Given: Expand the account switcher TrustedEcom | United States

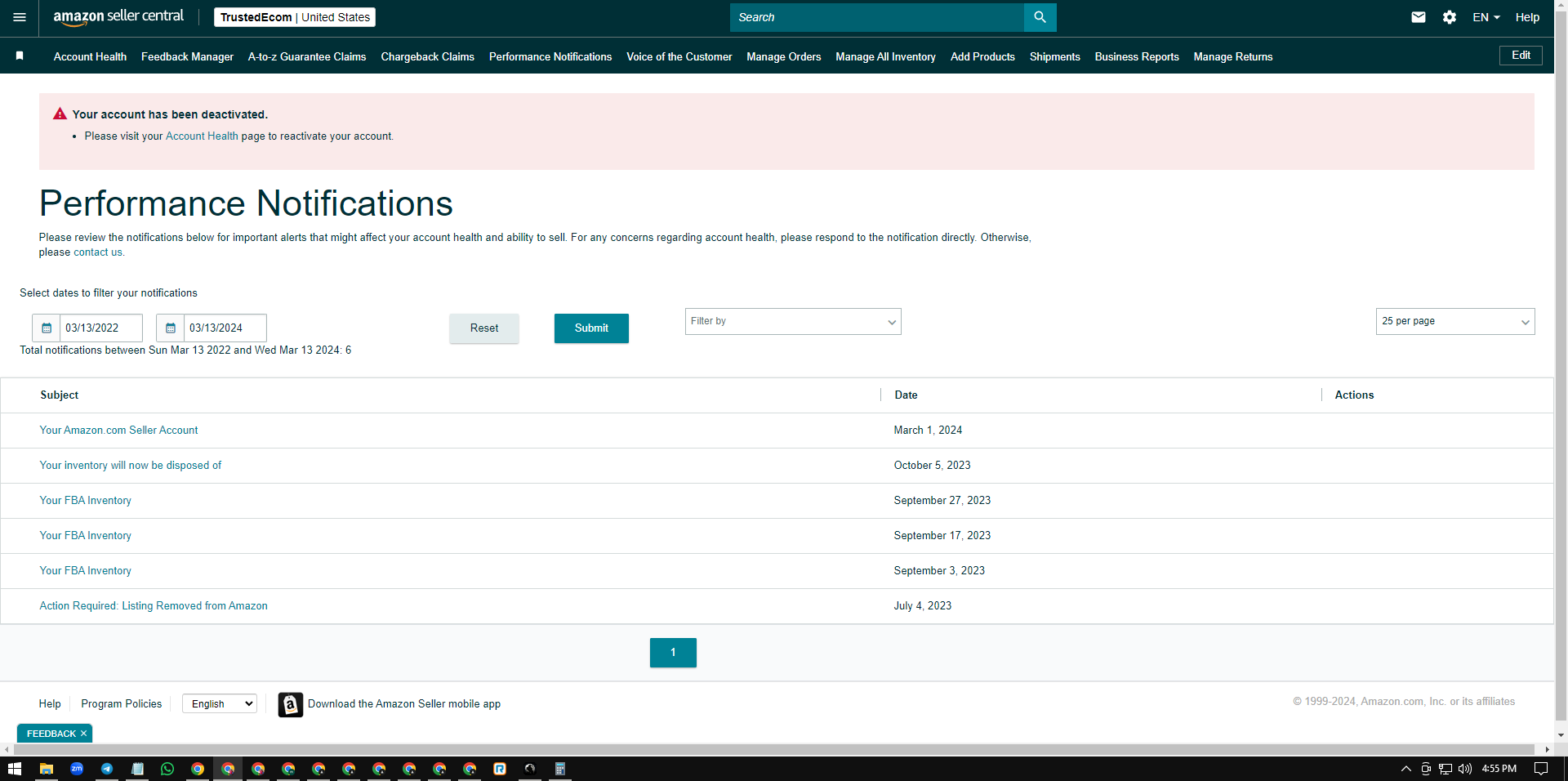Looking at the screenshot, I should pos(295,17).
